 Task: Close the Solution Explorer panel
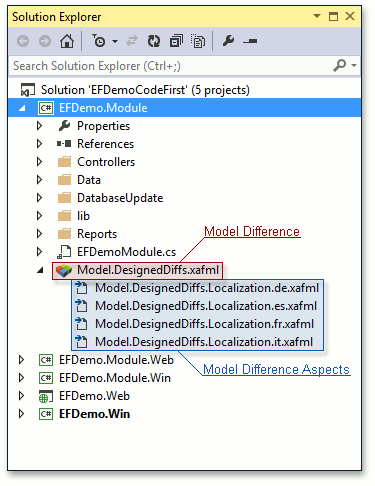click(350, 16)
